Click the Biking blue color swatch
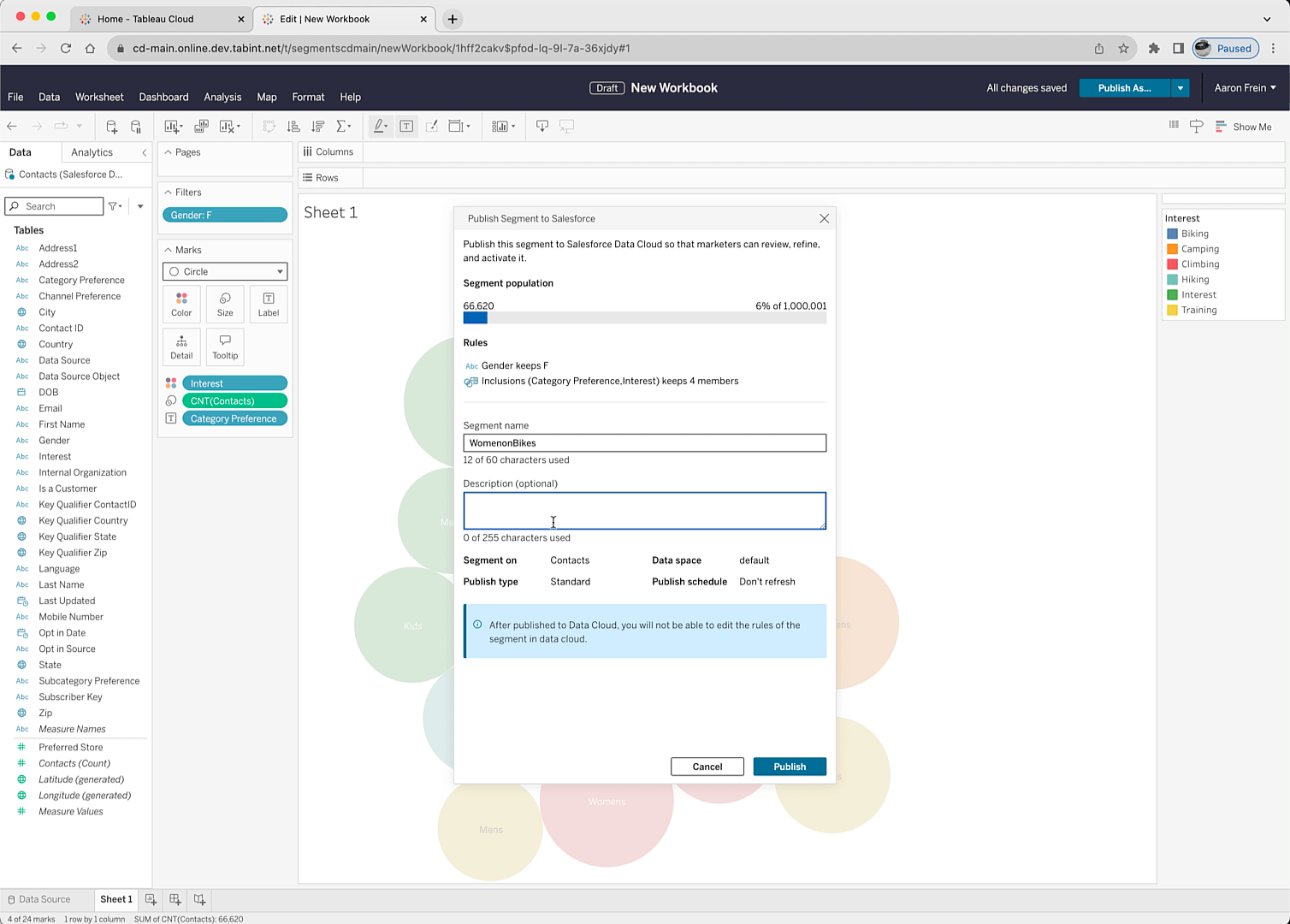Screen dimensions: 1290x924 click(x=1173, y=234)
